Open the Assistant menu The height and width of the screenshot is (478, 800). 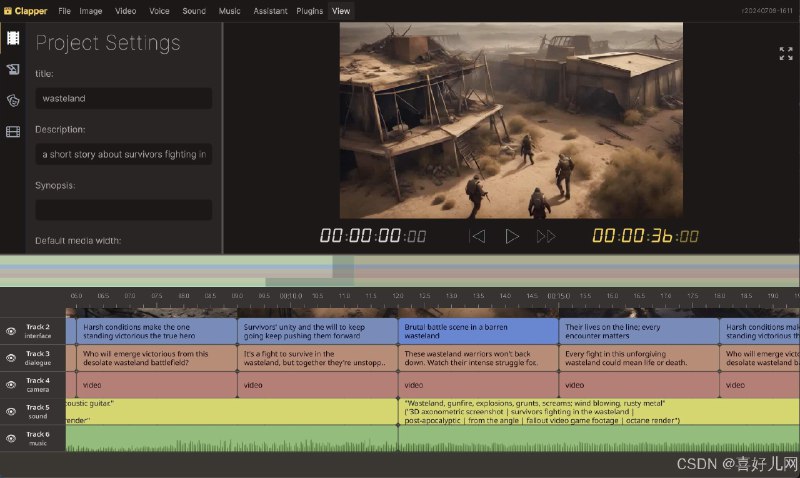(x=270, y=11)
